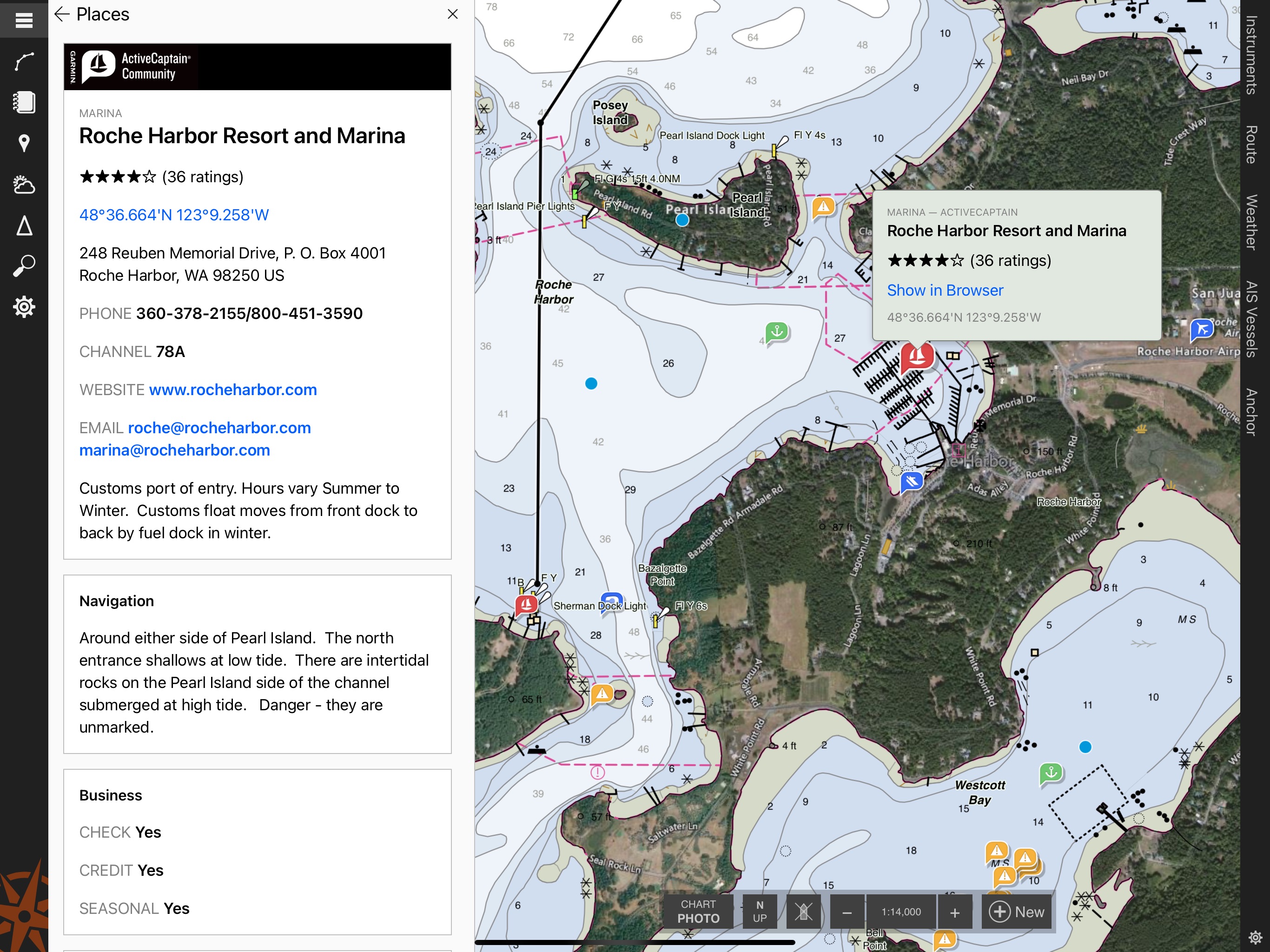Screen dimensions: 1270x952
Task: Tap the phone number 360-378-2155/800-451-3590
Action: click(249, 313)
